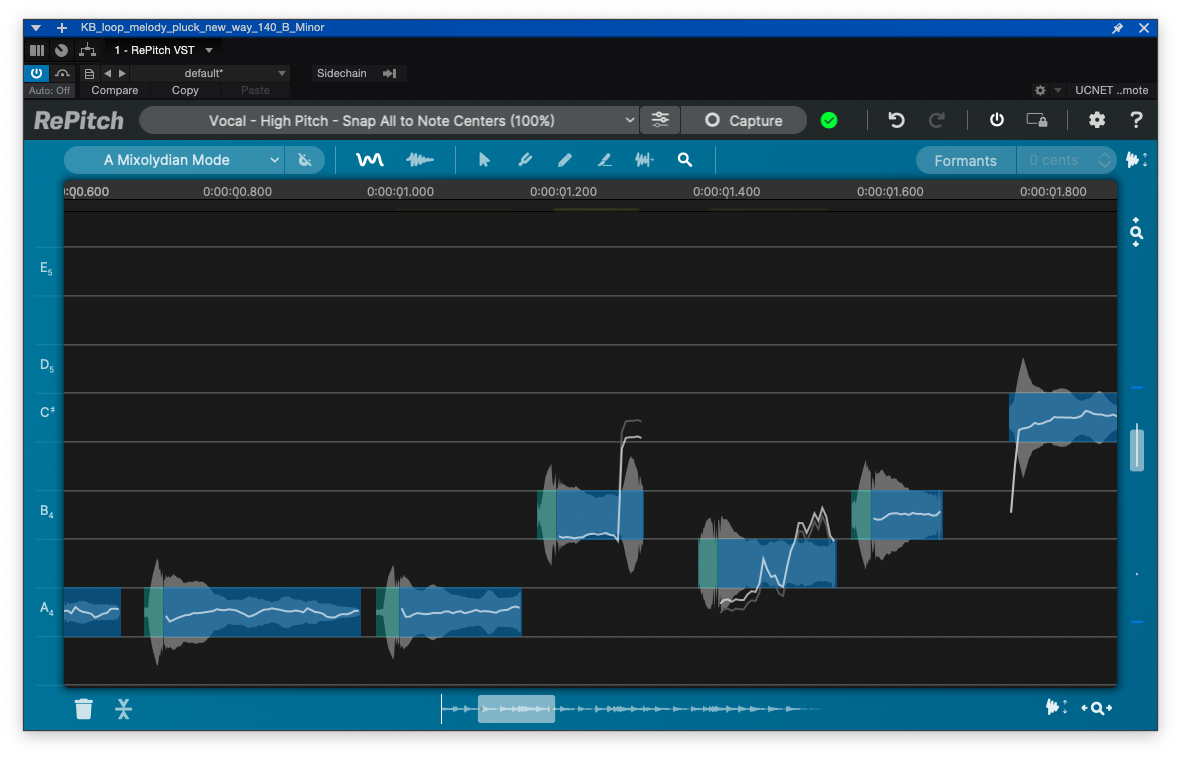
Task: Select the previous preset arrow
Action: (107, 73)
